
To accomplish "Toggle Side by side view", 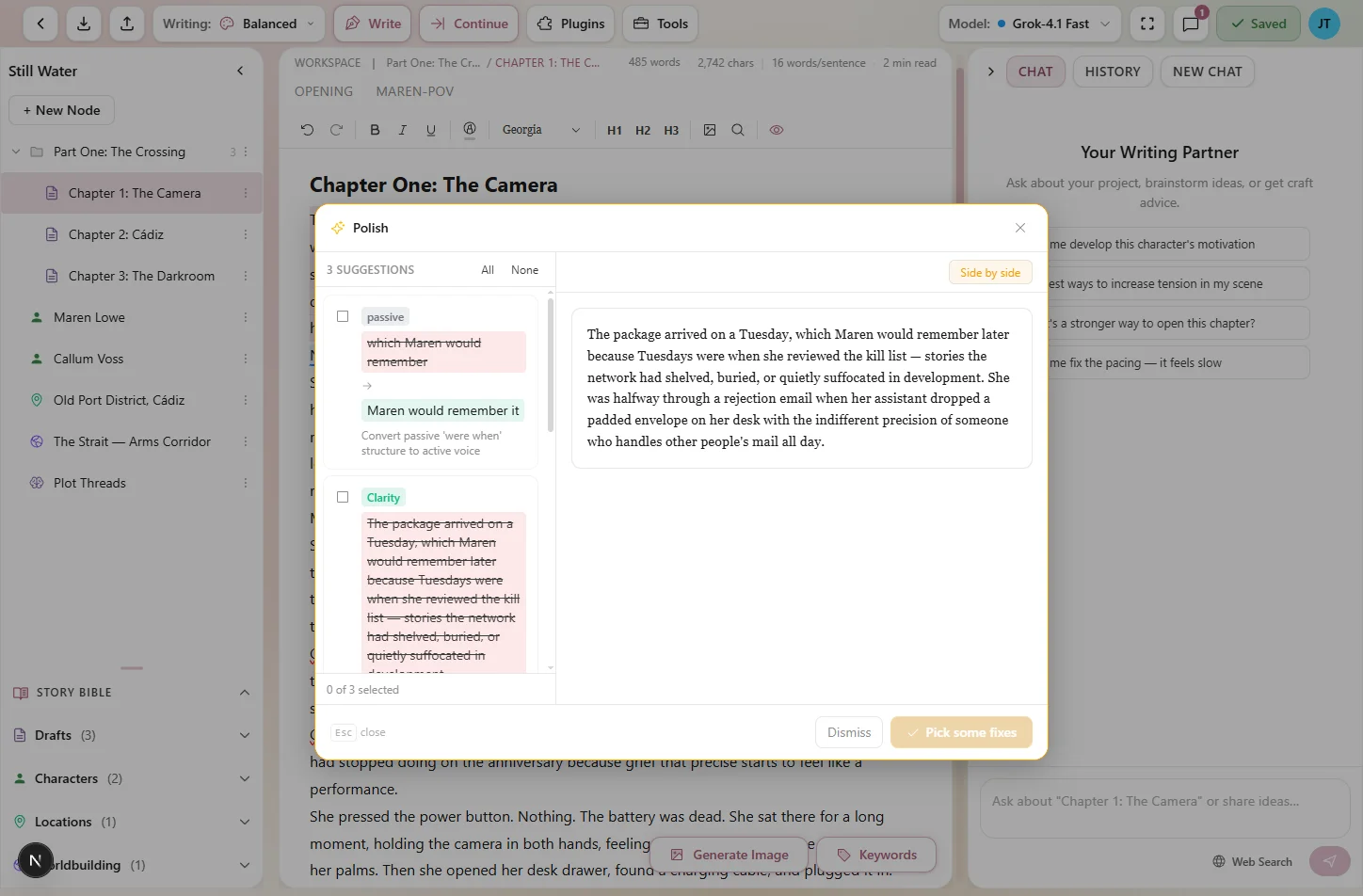I will click(989, 273).
